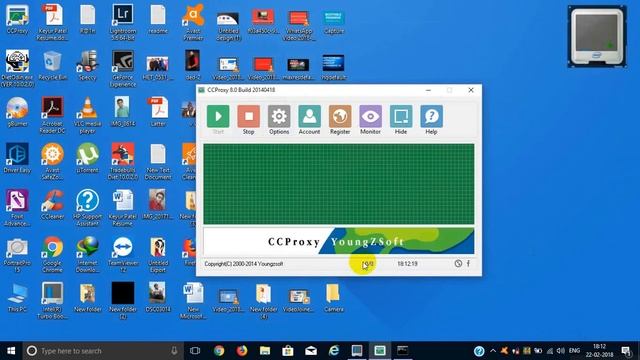The width and height of the screenshot is (640, 360).
Task: Click the clock icon in CCProxy status bar
Action: click(458, 264)
